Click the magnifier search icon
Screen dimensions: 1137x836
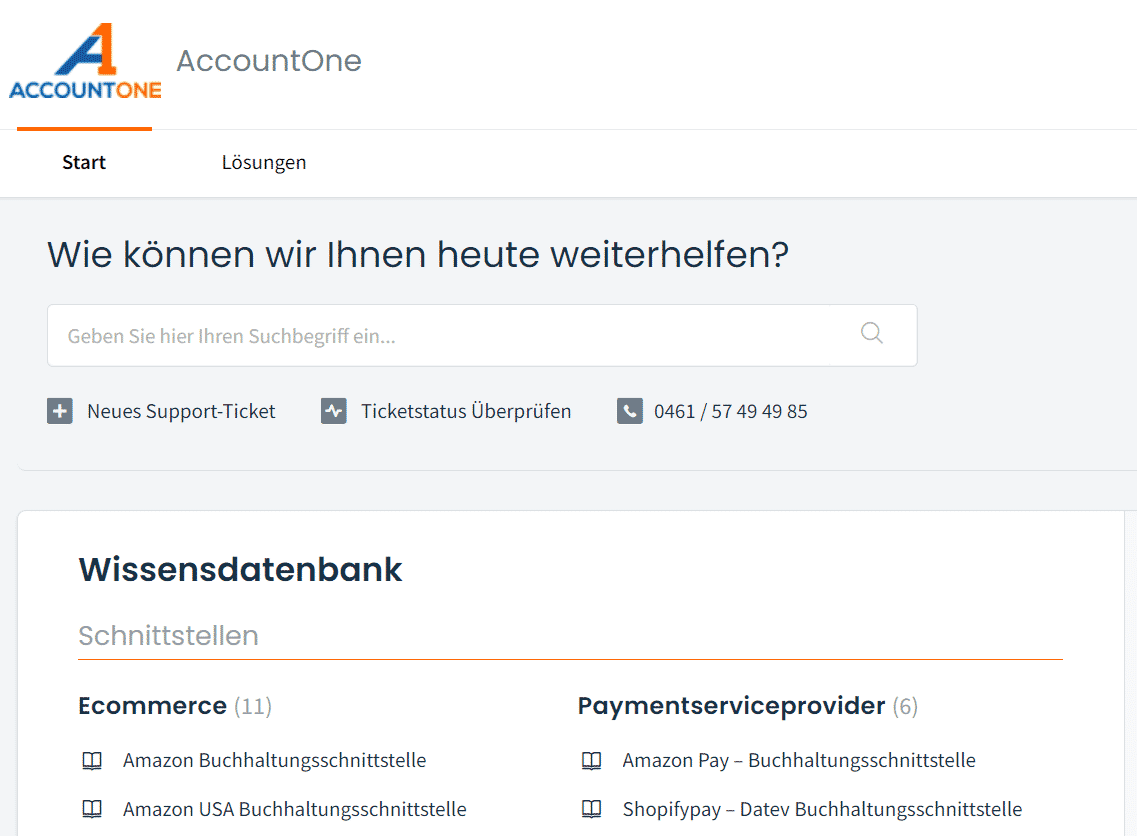[x=872, y=334]
